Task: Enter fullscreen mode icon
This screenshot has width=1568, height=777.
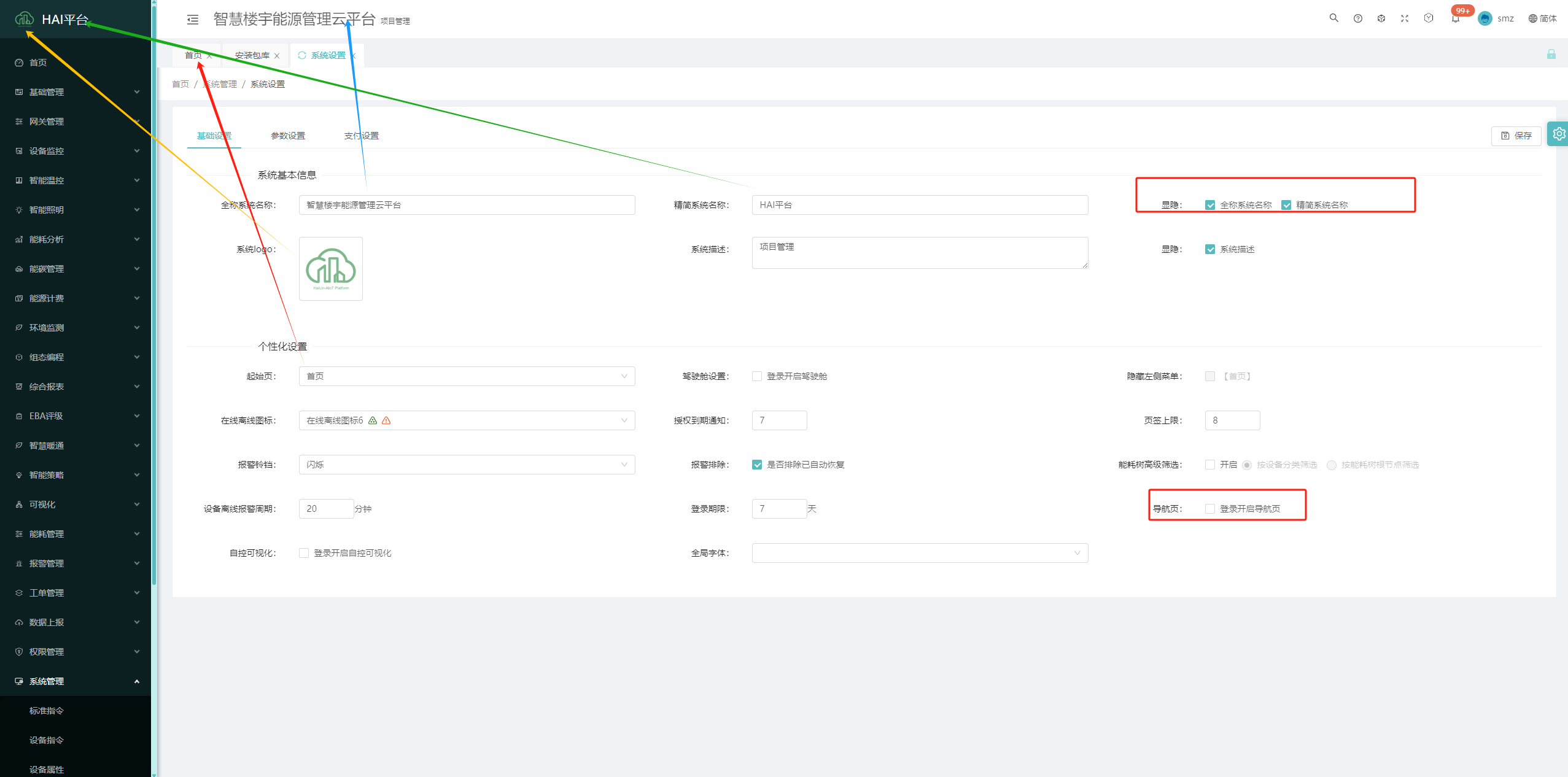Action: (x=1405, y=18)
